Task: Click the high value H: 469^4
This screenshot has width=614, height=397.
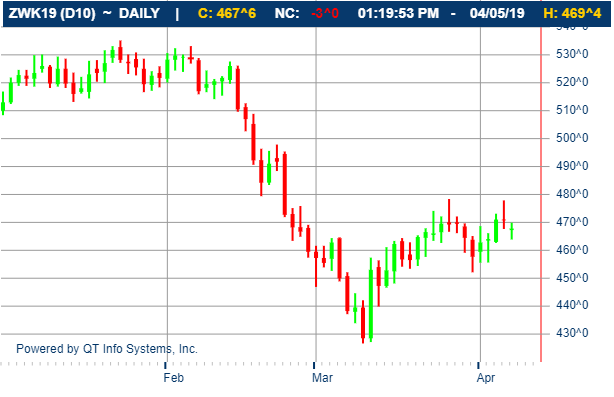Action: 572,13
